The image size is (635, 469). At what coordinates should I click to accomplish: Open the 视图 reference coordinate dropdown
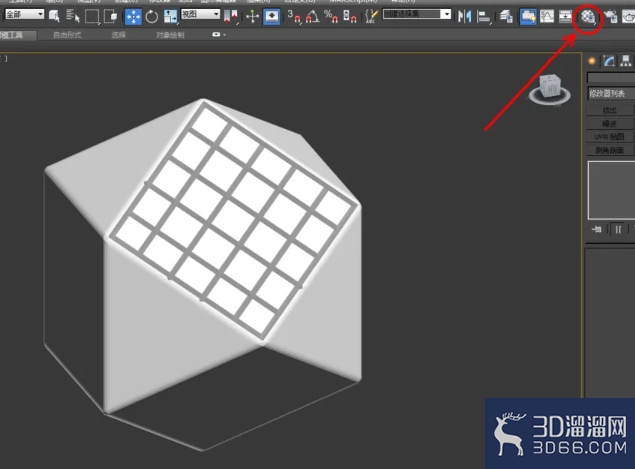[x=200, y=15]
